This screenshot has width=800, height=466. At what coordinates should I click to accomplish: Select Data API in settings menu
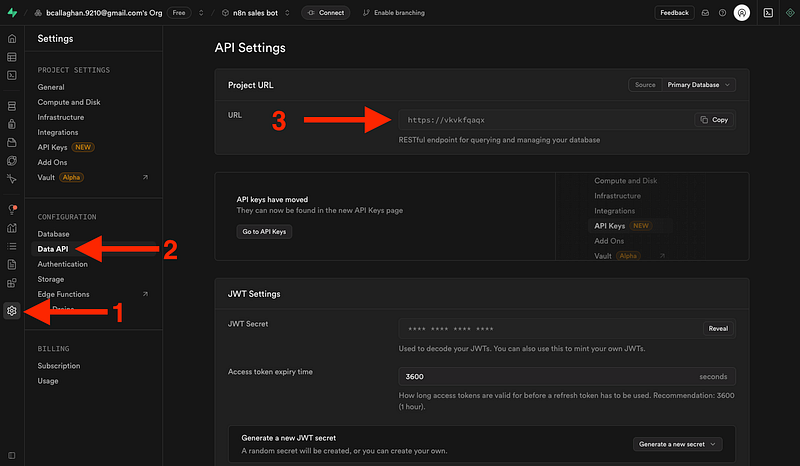pyautogui.click(x=53, y=249)
